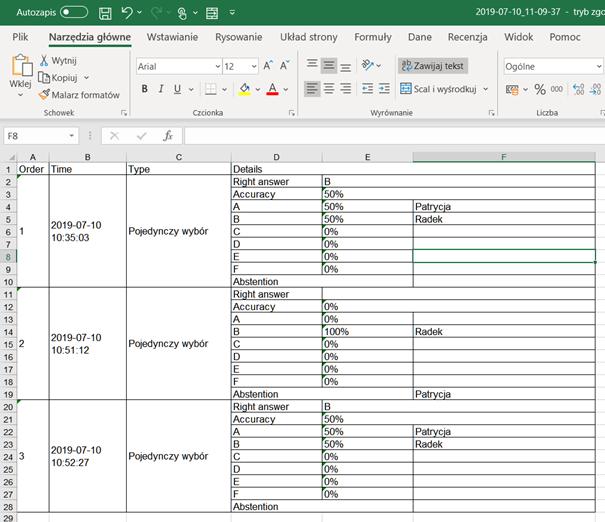Select column C header
This screenshot has height=522, width=605.
tap(179, 157)
